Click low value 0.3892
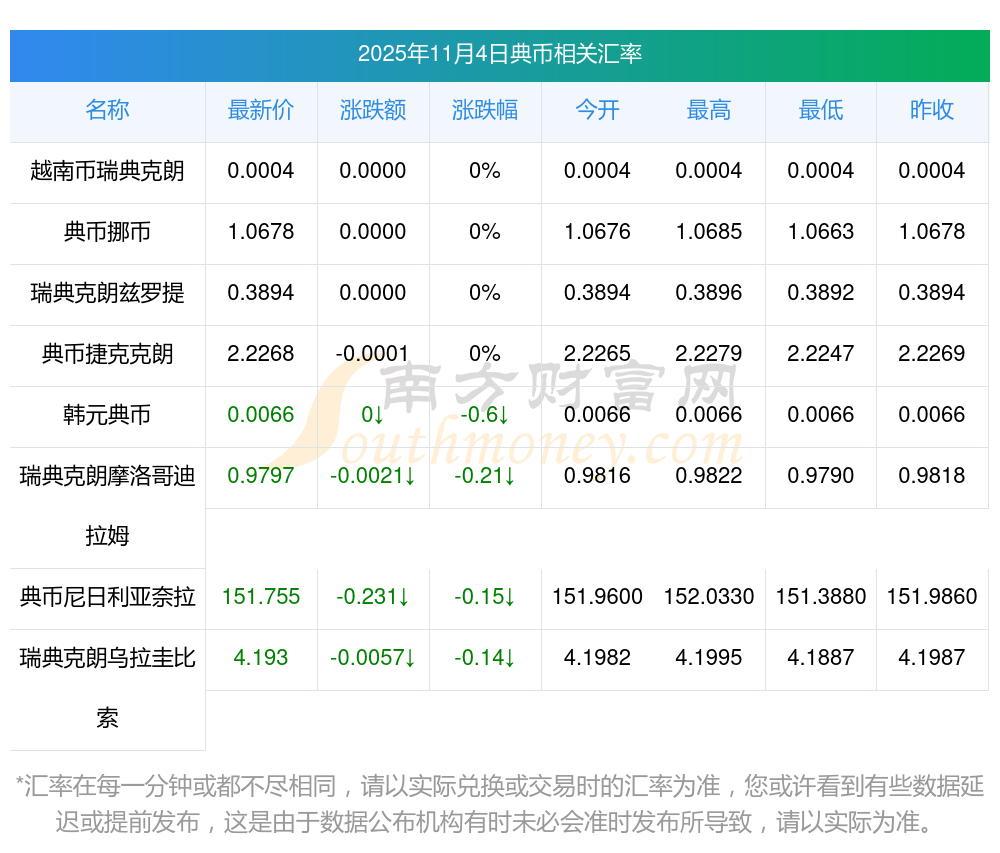Viewport: 1000px width, 853px height. point(821,293)
